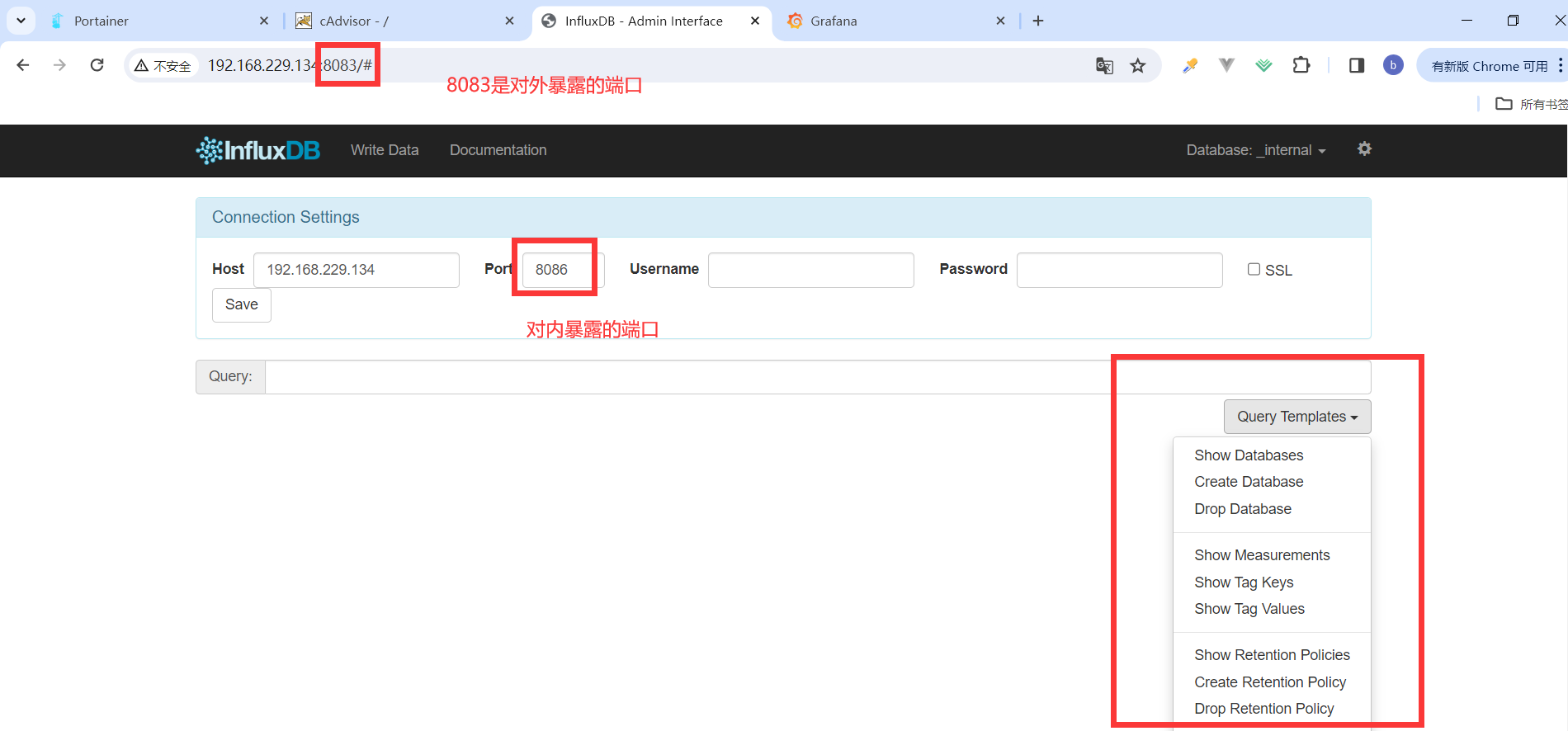Image resolution: width=1568 pixels, height=731 pixels.
Task: Toggle the browser side panel icon
Action: 1357,65
